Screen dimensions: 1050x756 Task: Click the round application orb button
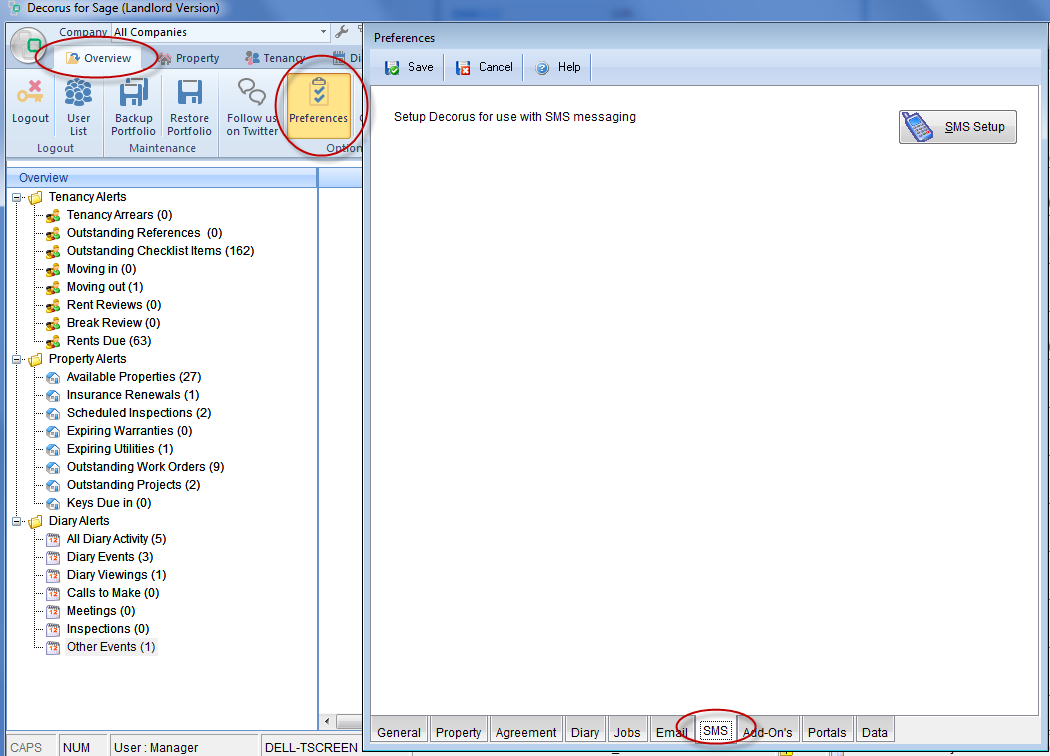coord(28,46)
